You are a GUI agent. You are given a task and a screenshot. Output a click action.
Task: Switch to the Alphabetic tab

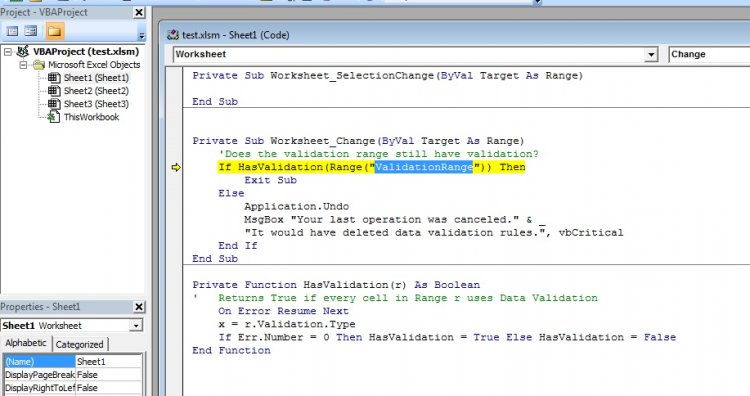26,343
